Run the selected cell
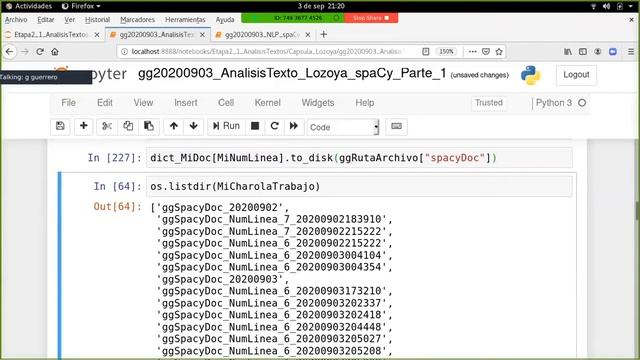 click(226, 126)
